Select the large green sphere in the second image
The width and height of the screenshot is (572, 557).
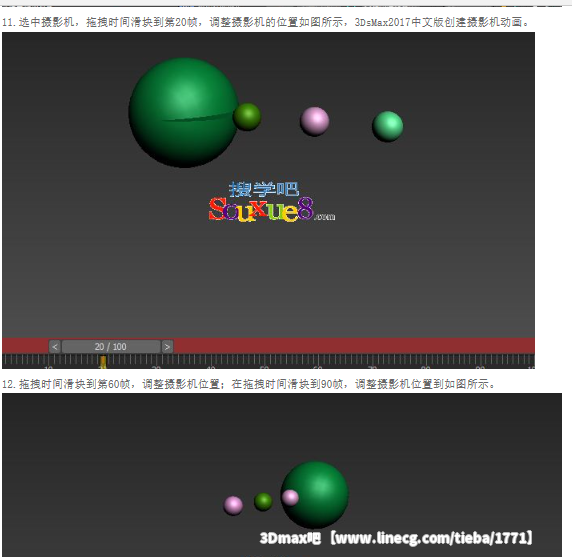(x=315, y=494)
